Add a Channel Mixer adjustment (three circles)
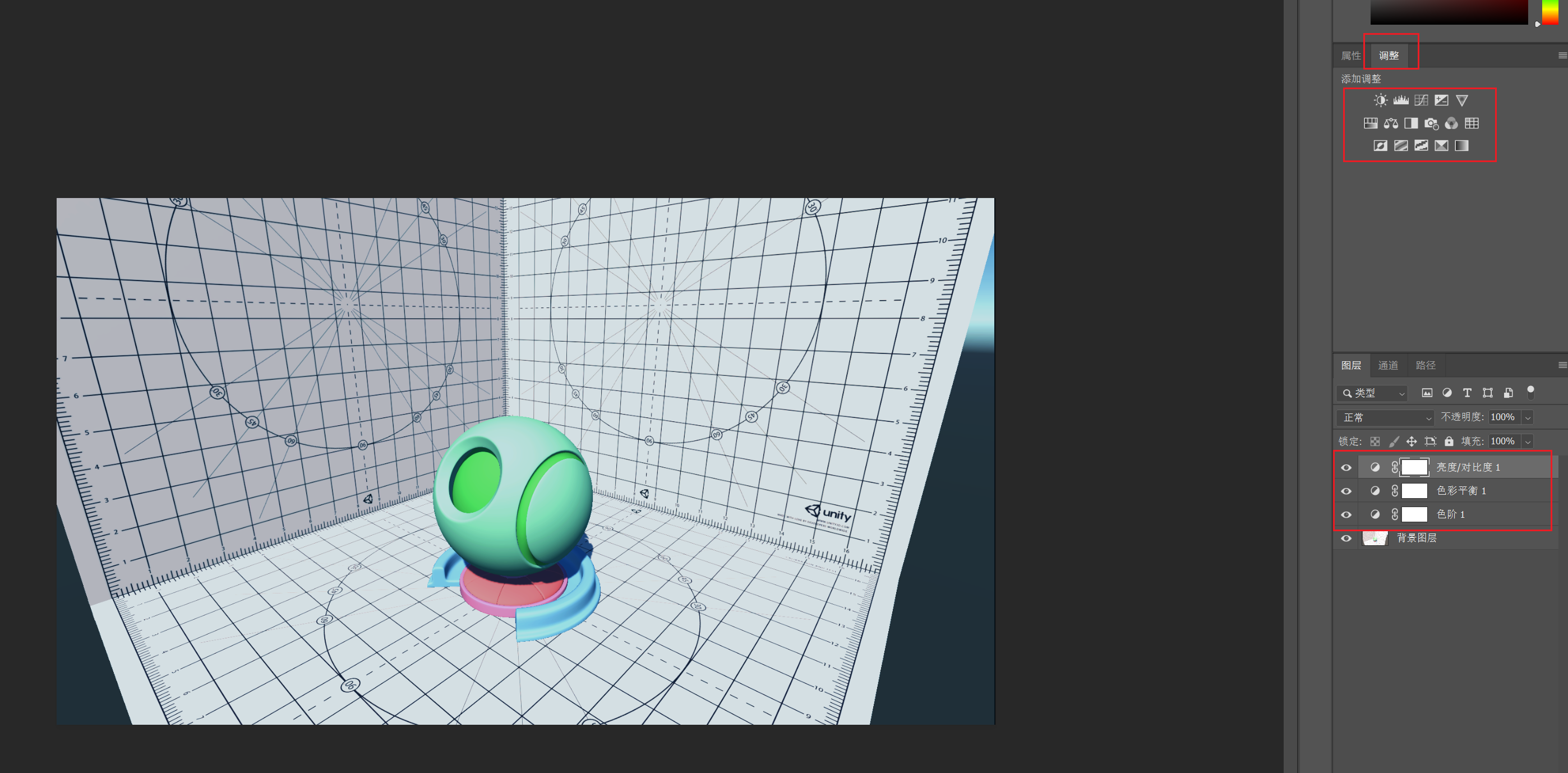This screenshot has height=773, width=1568. tap(1451, 123)
